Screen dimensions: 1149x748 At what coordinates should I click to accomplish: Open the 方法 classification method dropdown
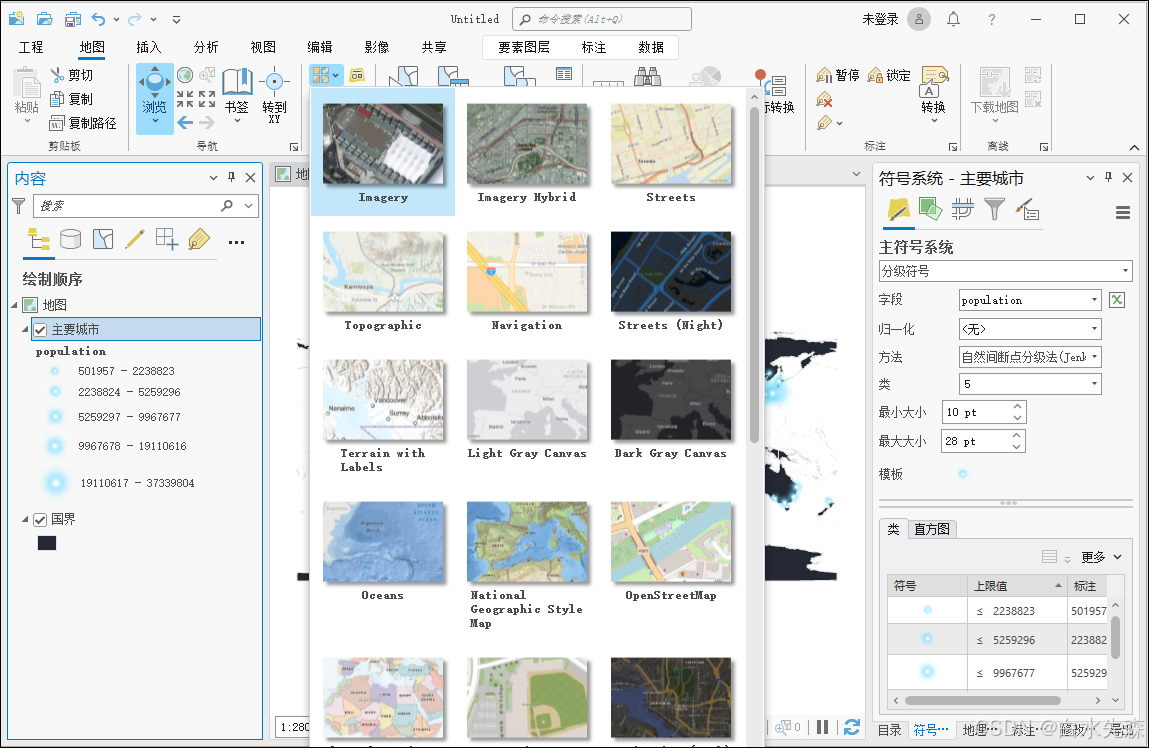click(1030, 357)
